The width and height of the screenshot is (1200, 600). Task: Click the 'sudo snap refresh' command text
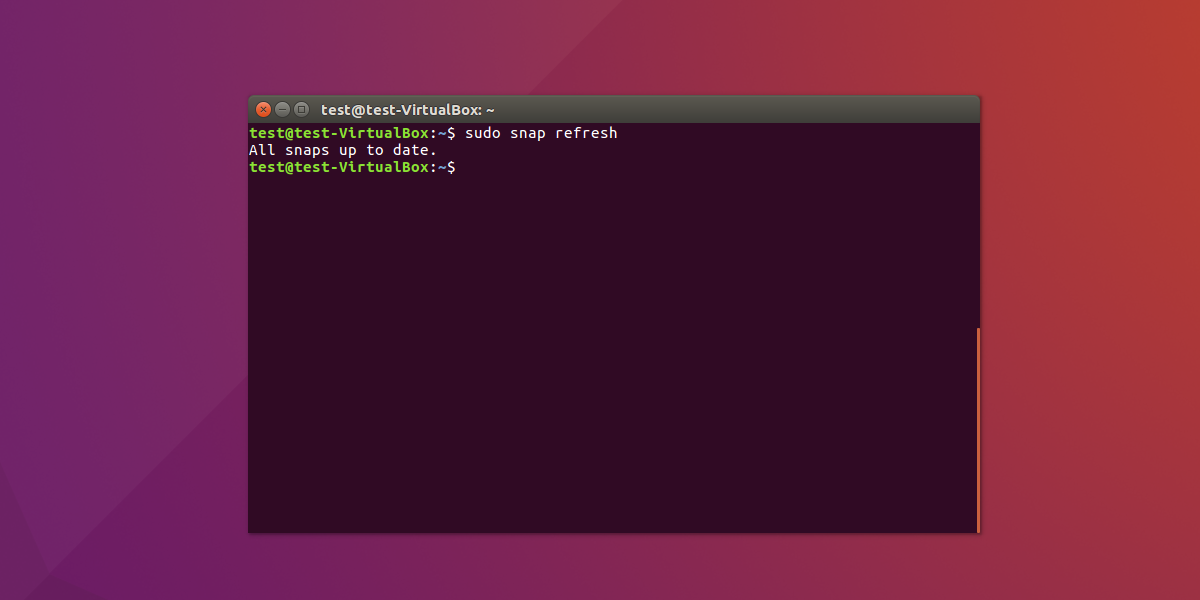pos(541,133)
